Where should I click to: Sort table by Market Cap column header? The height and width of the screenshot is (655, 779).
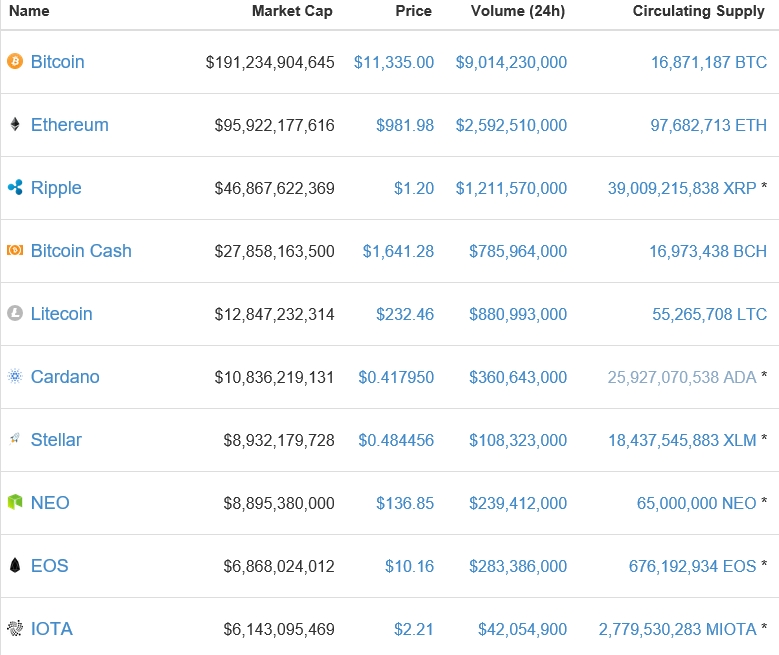(x=292, y=11)
